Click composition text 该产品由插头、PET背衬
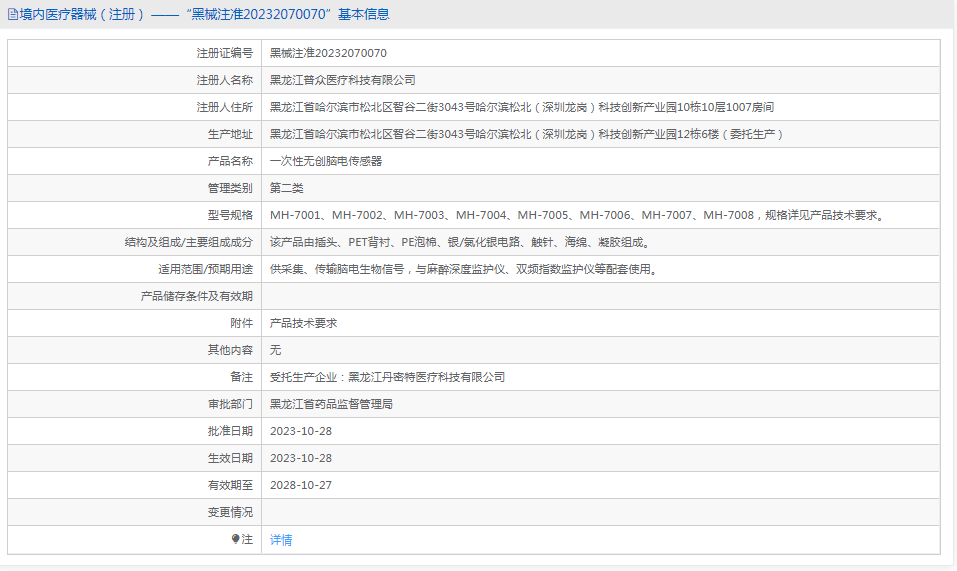The width and height of the screenshot is (957, 571). [462, 242]
